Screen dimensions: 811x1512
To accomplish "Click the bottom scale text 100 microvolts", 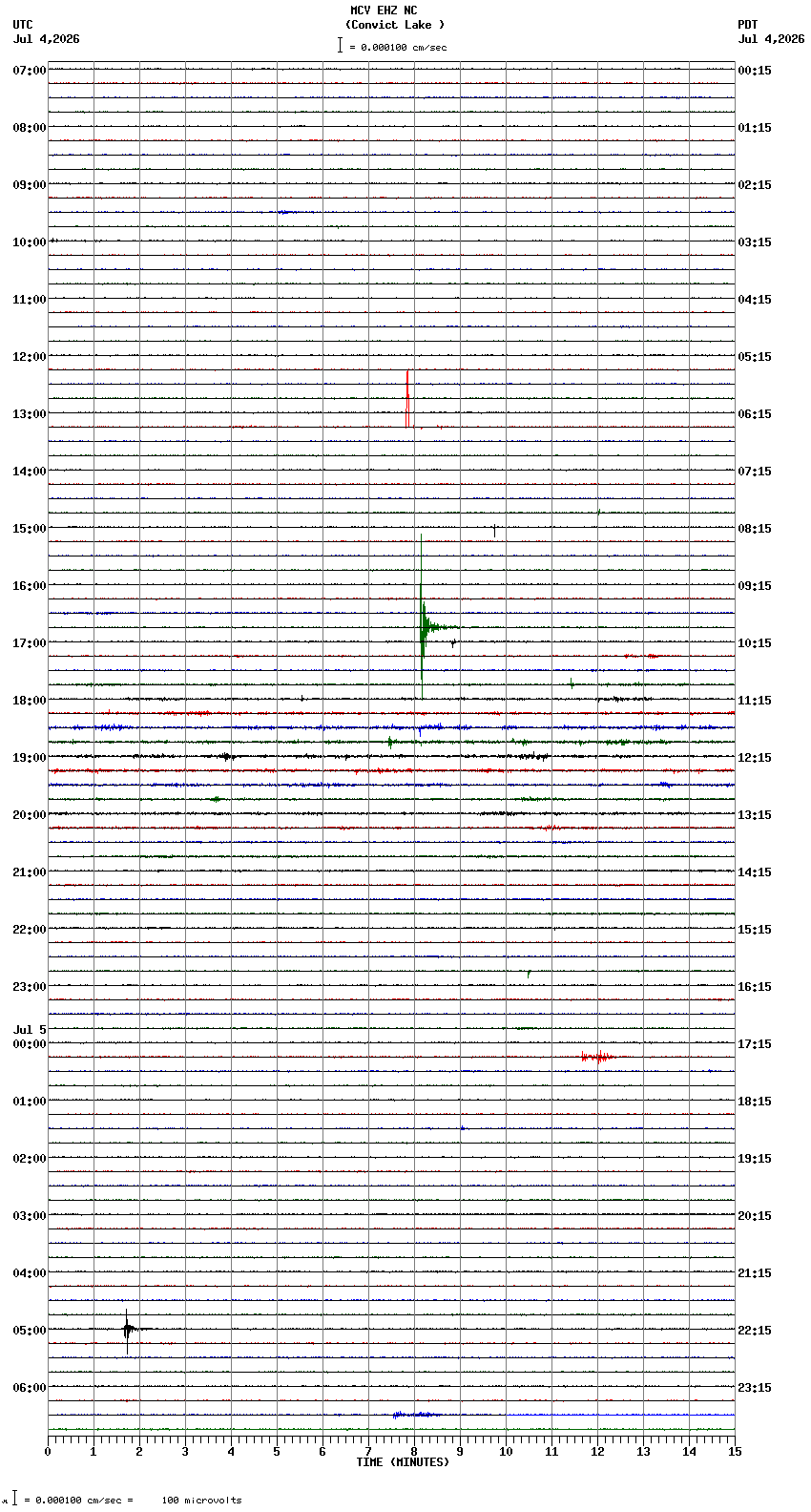I will tap(201, 1501).
